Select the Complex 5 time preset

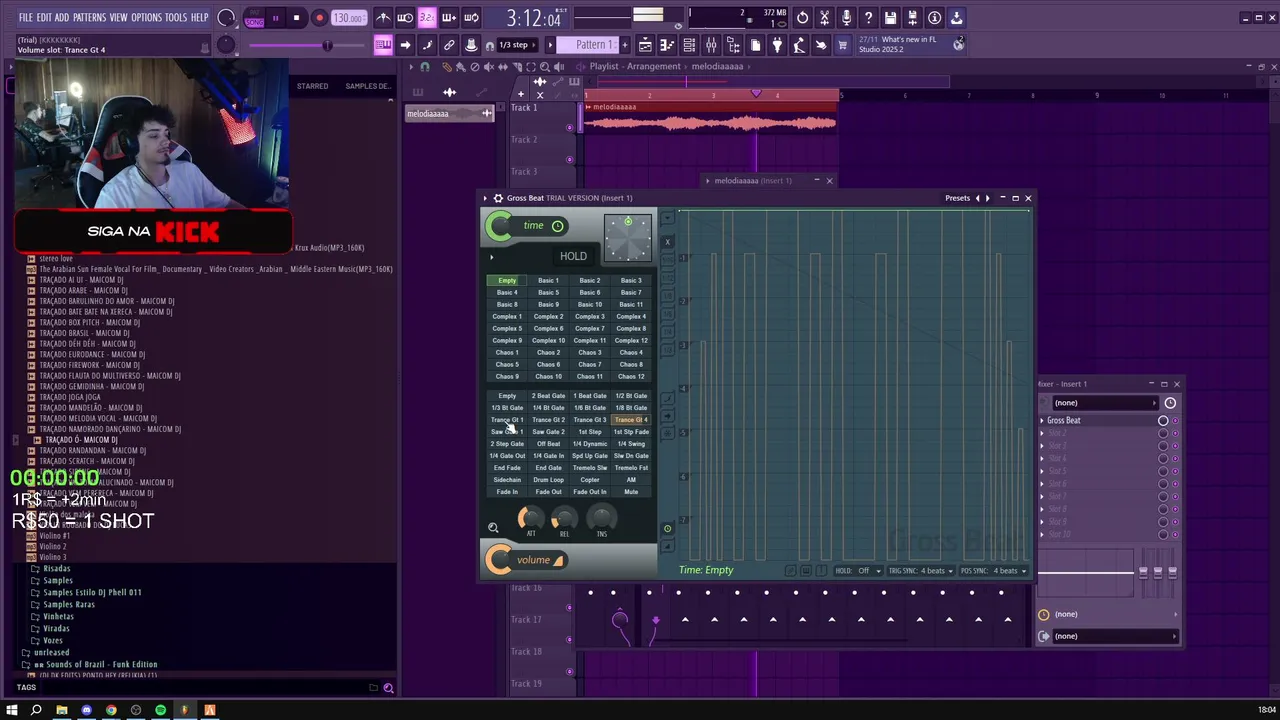point(507,329)
